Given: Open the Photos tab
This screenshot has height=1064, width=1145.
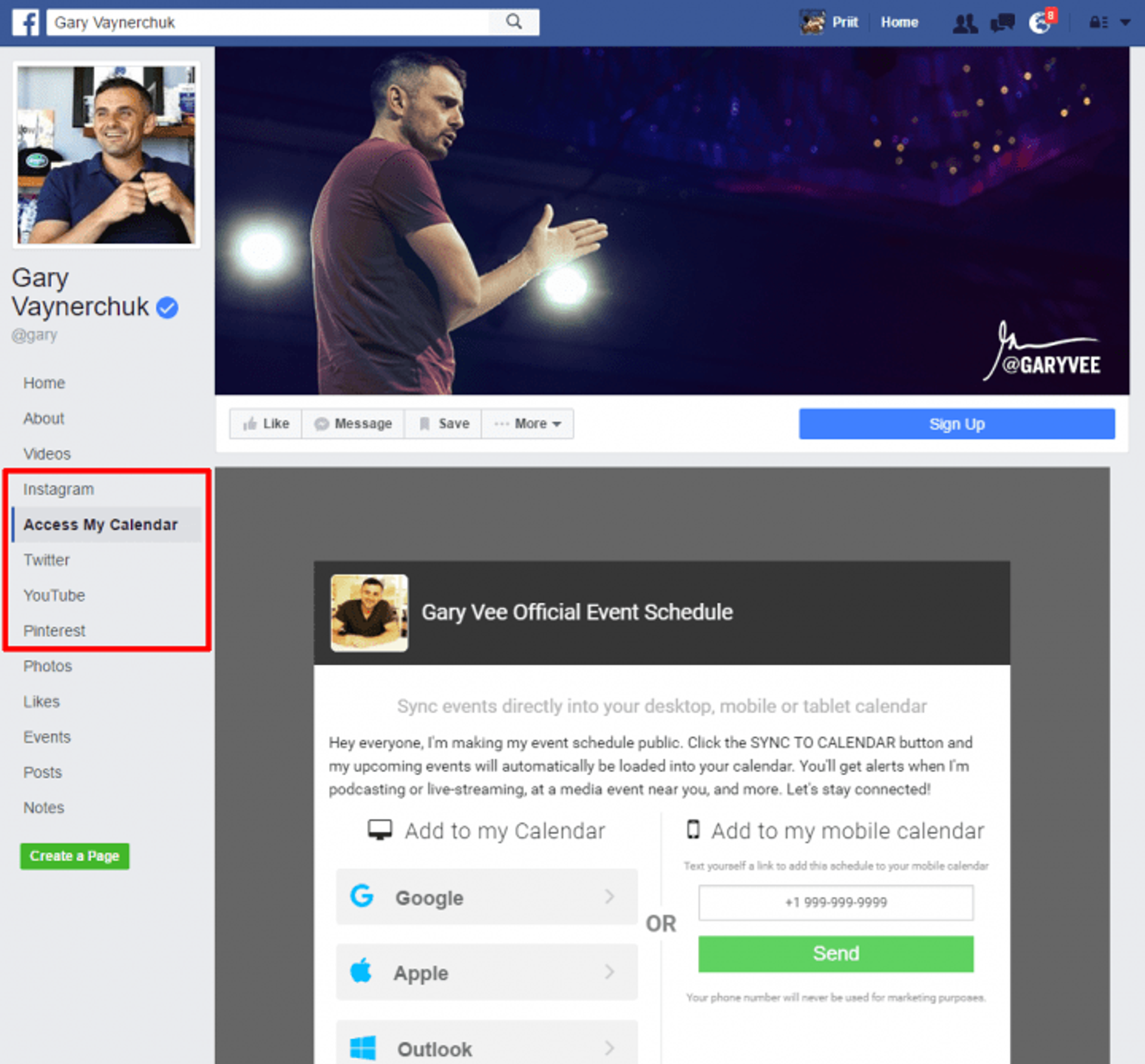Looking at the screenshot, I should click(x=48, y=666).
